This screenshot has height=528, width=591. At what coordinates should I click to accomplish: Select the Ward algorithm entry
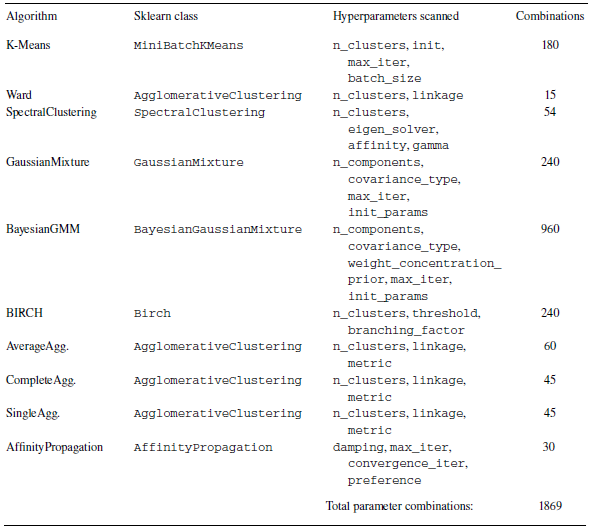(19, 95)
